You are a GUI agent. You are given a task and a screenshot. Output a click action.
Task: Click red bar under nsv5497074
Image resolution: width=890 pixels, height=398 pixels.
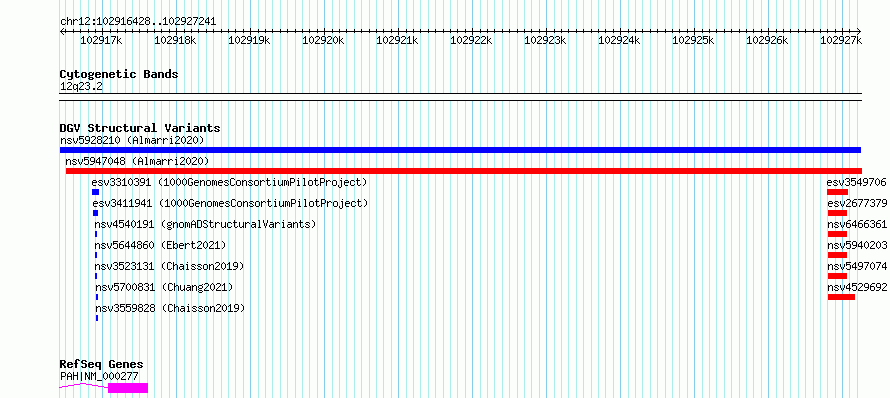pos(837,276)
